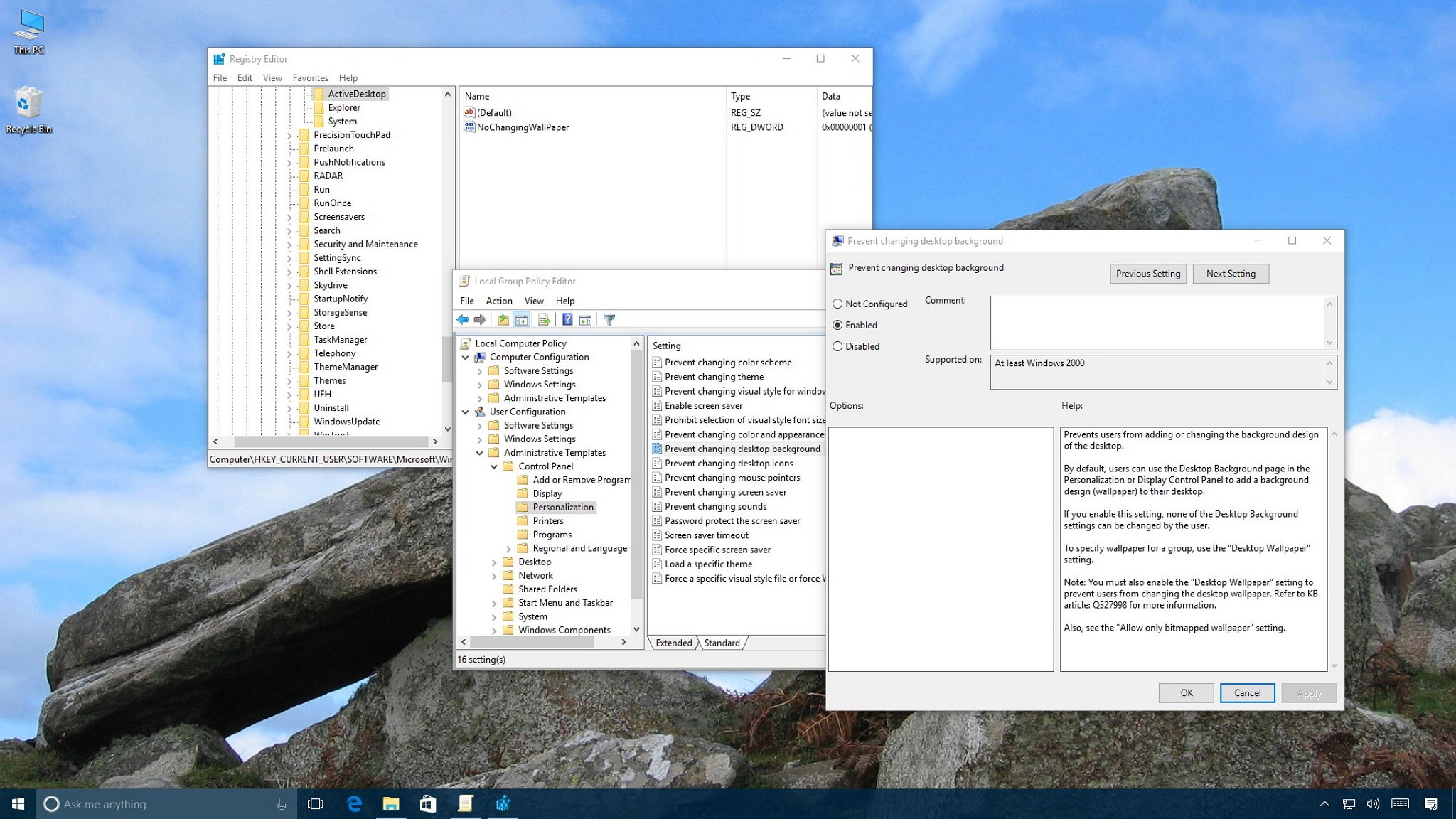Click the Extended tab in Group Policy list

673,642
